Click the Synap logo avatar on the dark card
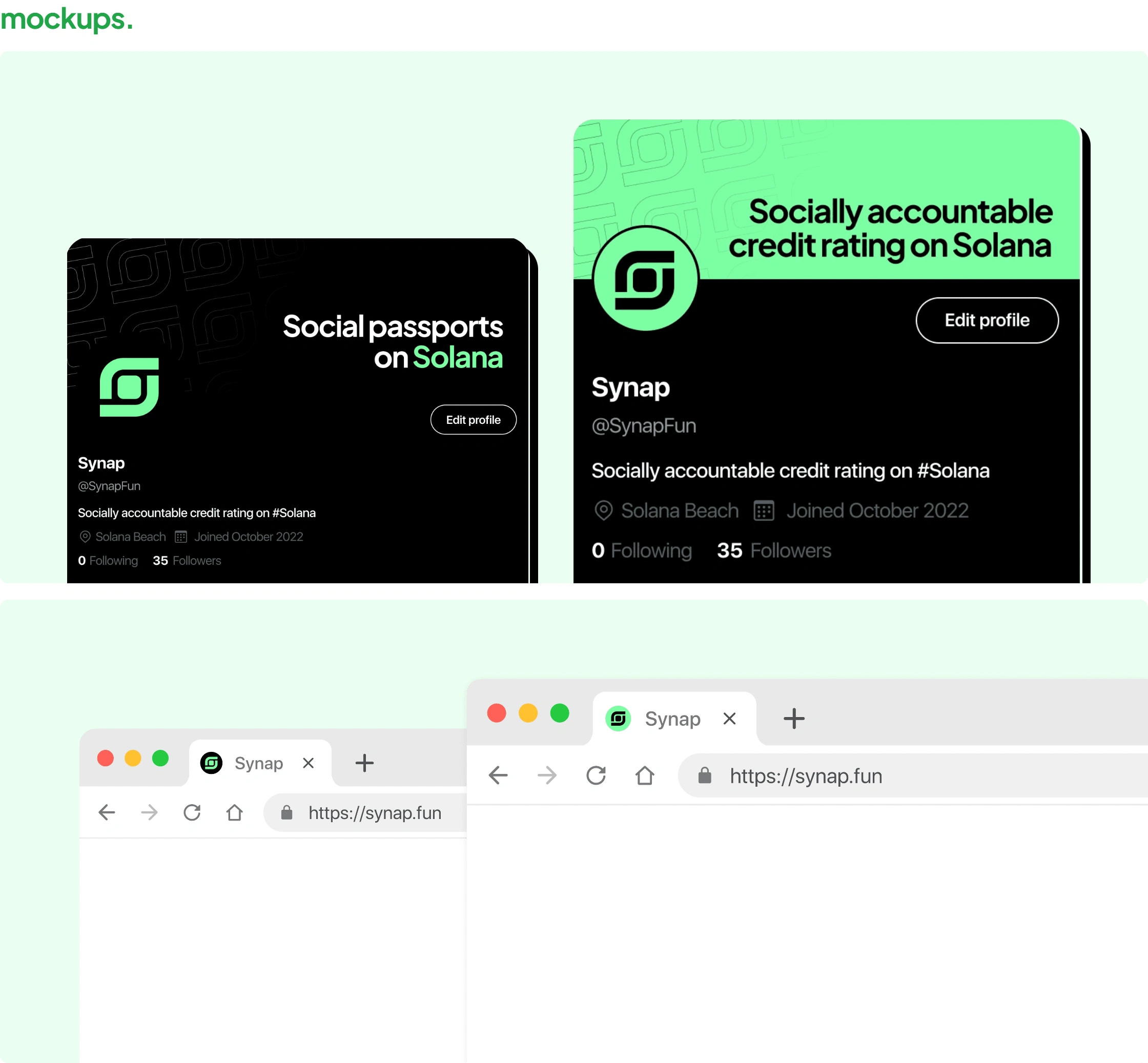 [x=130, y=387]
